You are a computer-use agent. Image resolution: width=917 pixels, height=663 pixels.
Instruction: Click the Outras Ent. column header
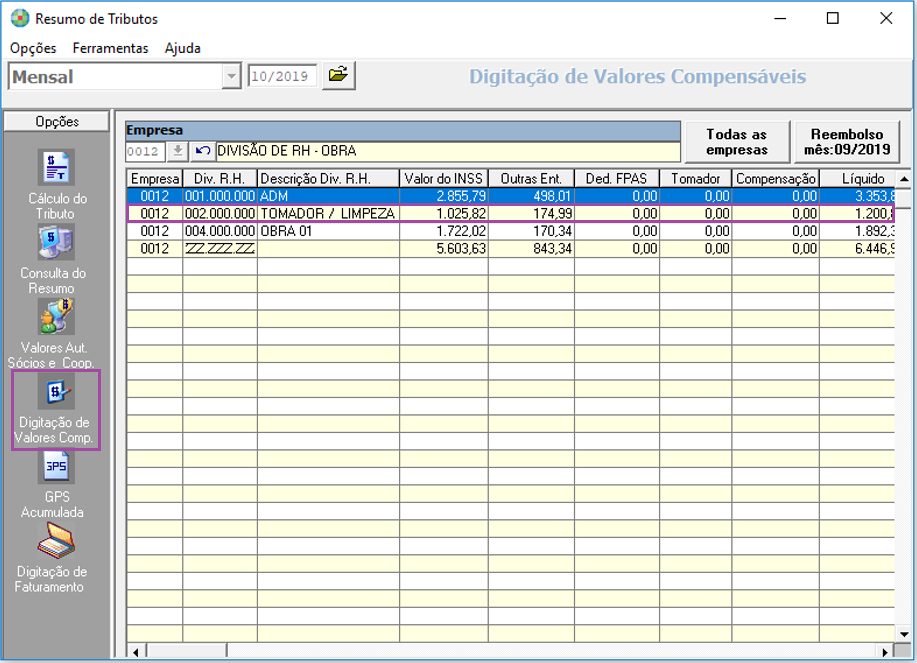tap(531, 178)
